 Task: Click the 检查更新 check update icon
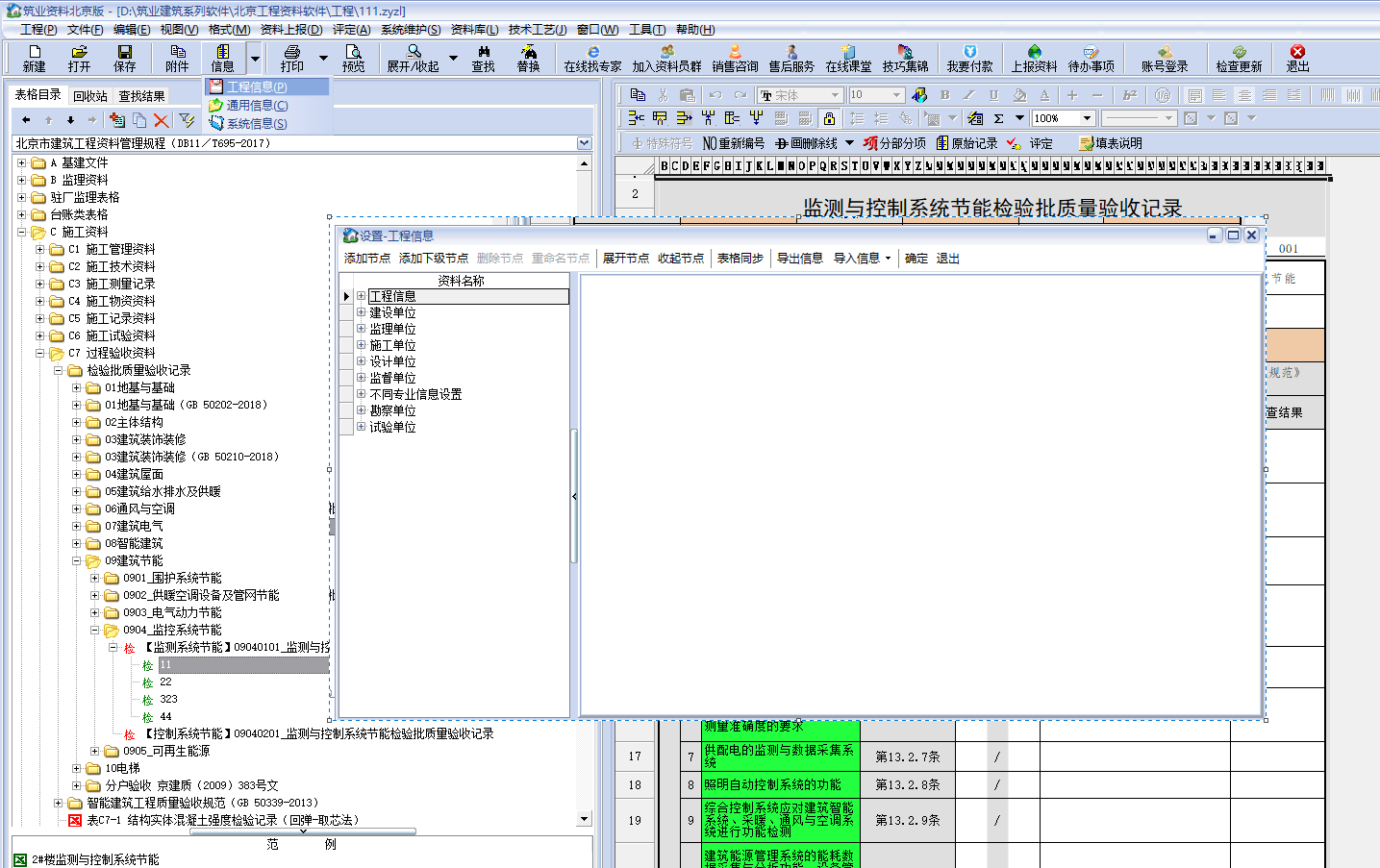pos(1239,58)
